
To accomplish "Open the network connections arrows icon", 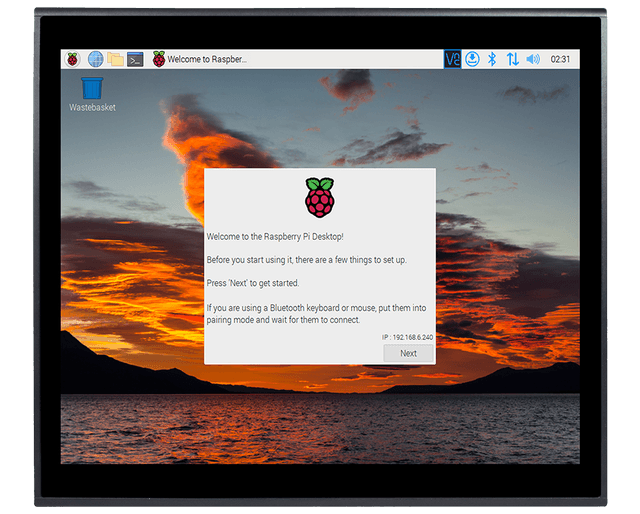I will [x=513, y=59].
